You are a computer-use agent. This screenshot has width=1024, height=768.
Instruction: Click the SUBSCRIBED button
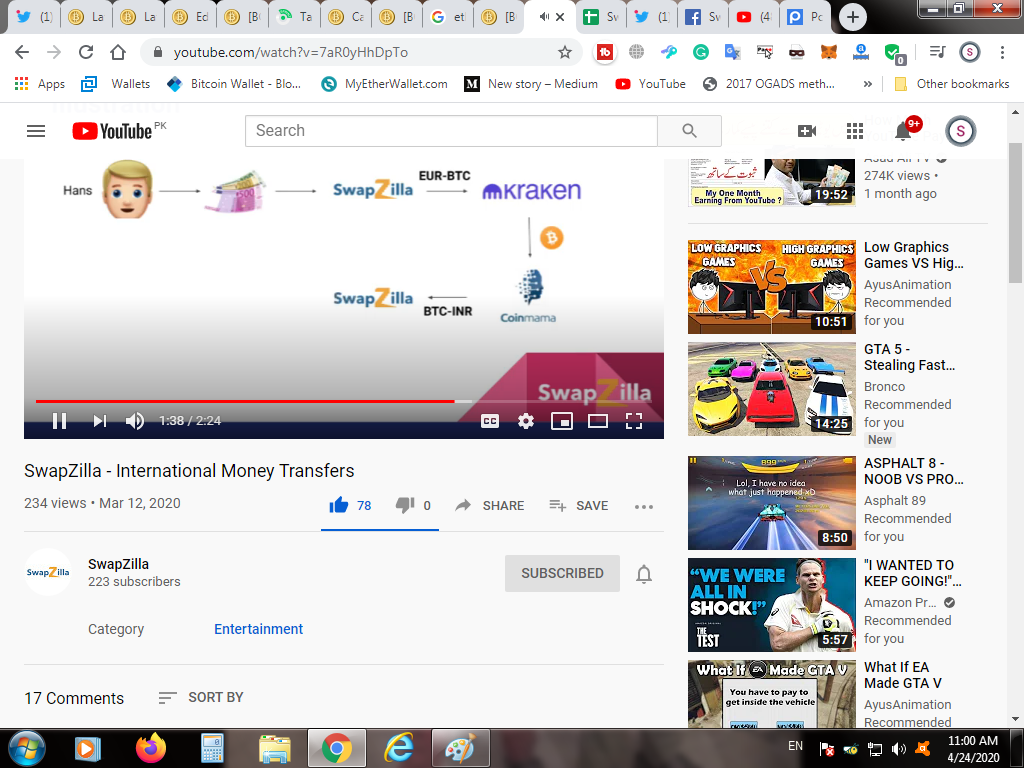[x=562, y=573]
